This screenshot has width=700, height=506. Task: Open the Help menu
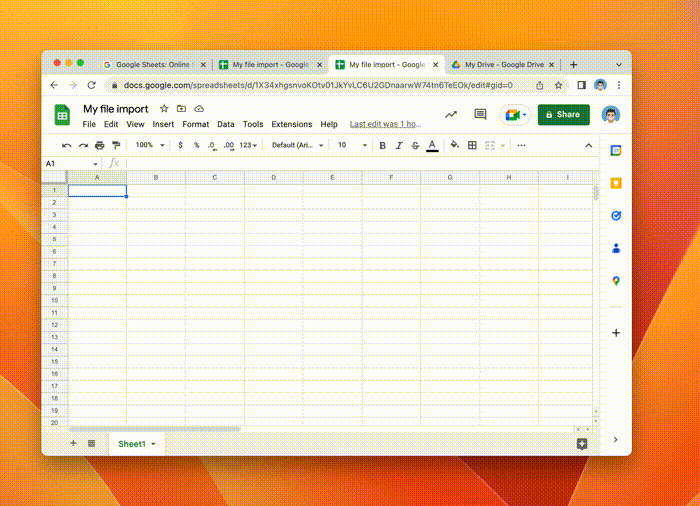329,124
